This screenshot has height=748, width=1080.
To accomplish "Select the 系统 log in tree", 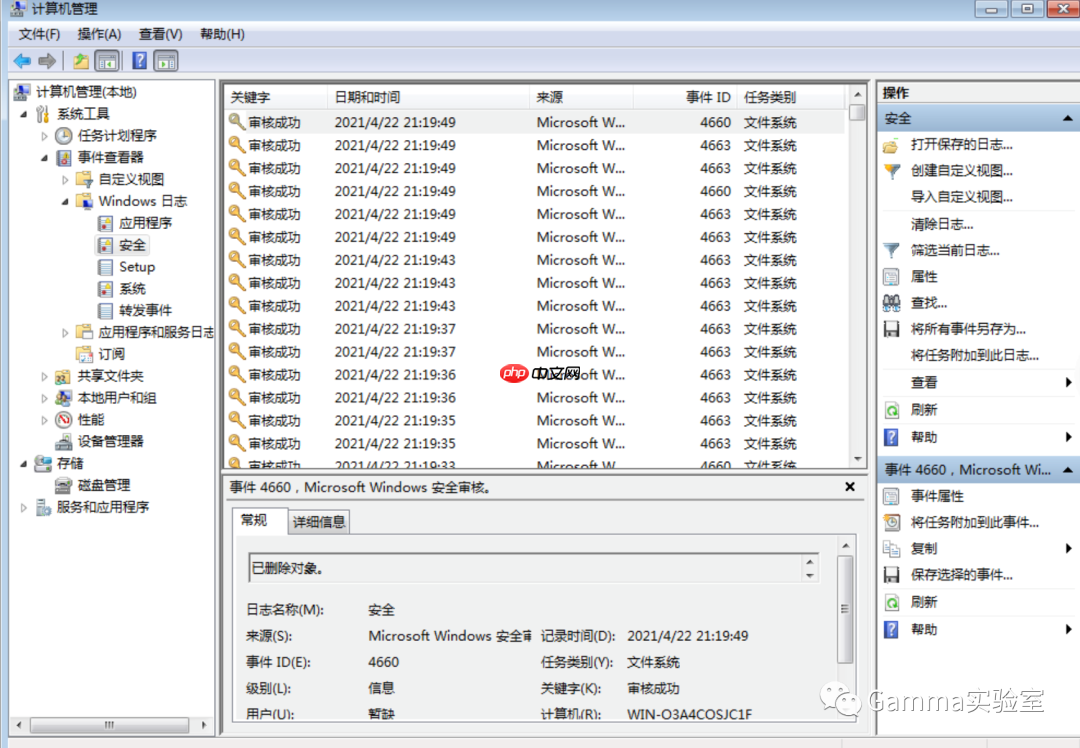I will tap(132, 289).
